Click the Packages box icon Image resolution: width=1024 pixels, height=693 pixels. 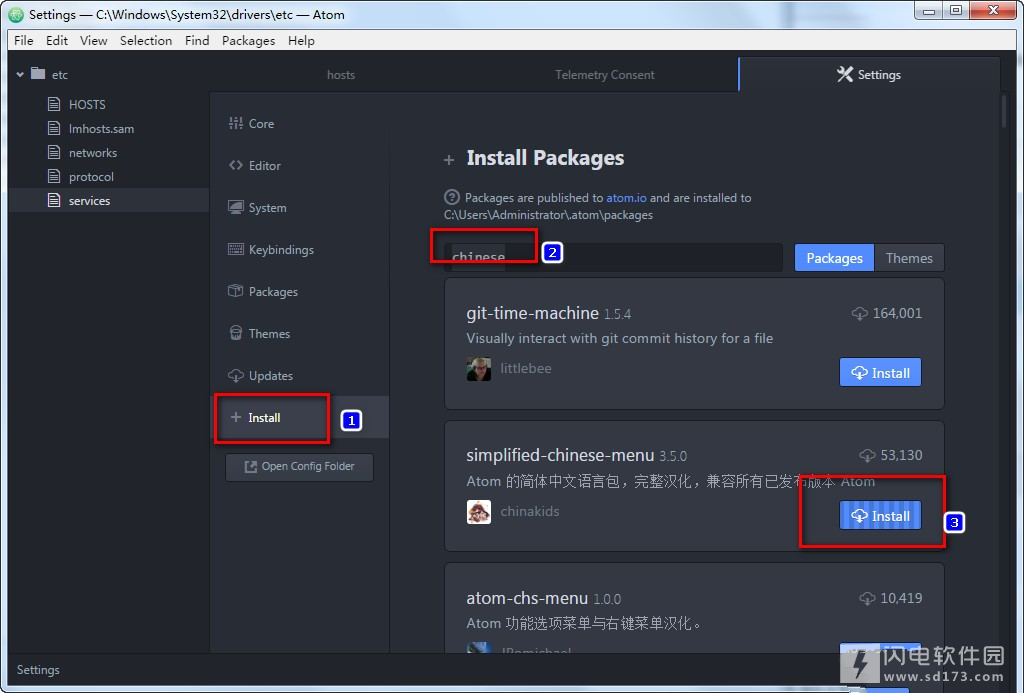[236, 291]
